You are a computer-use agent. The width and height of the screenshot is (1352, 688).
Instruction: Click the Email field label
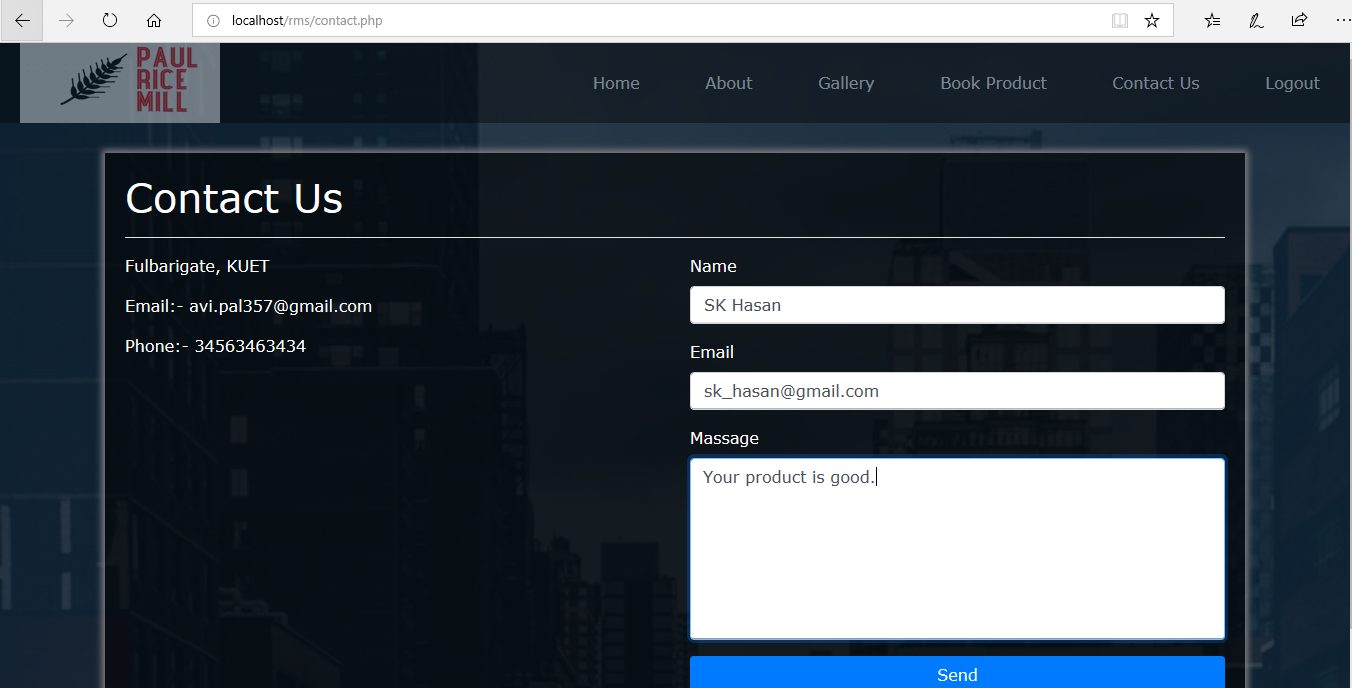[712, 352]
